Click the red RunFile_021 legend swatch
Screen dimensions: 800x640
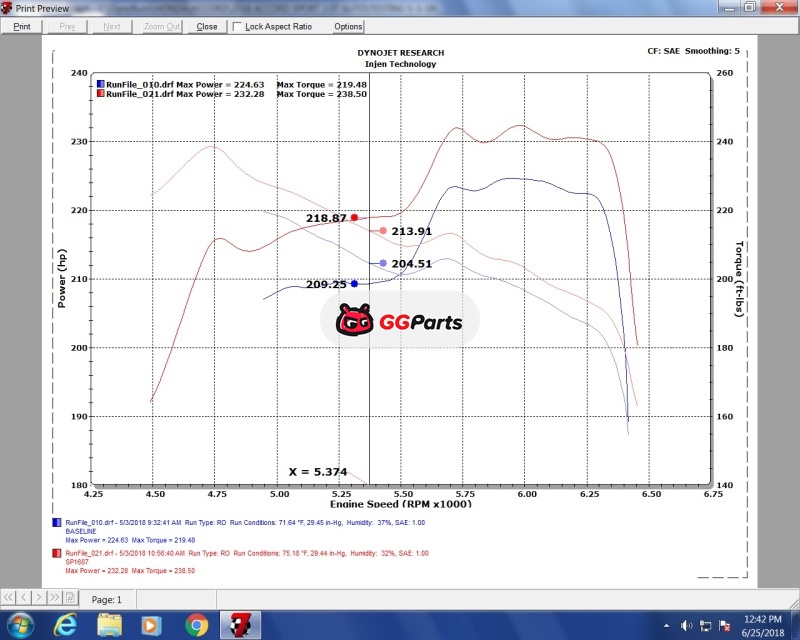[x=100, y=94]
